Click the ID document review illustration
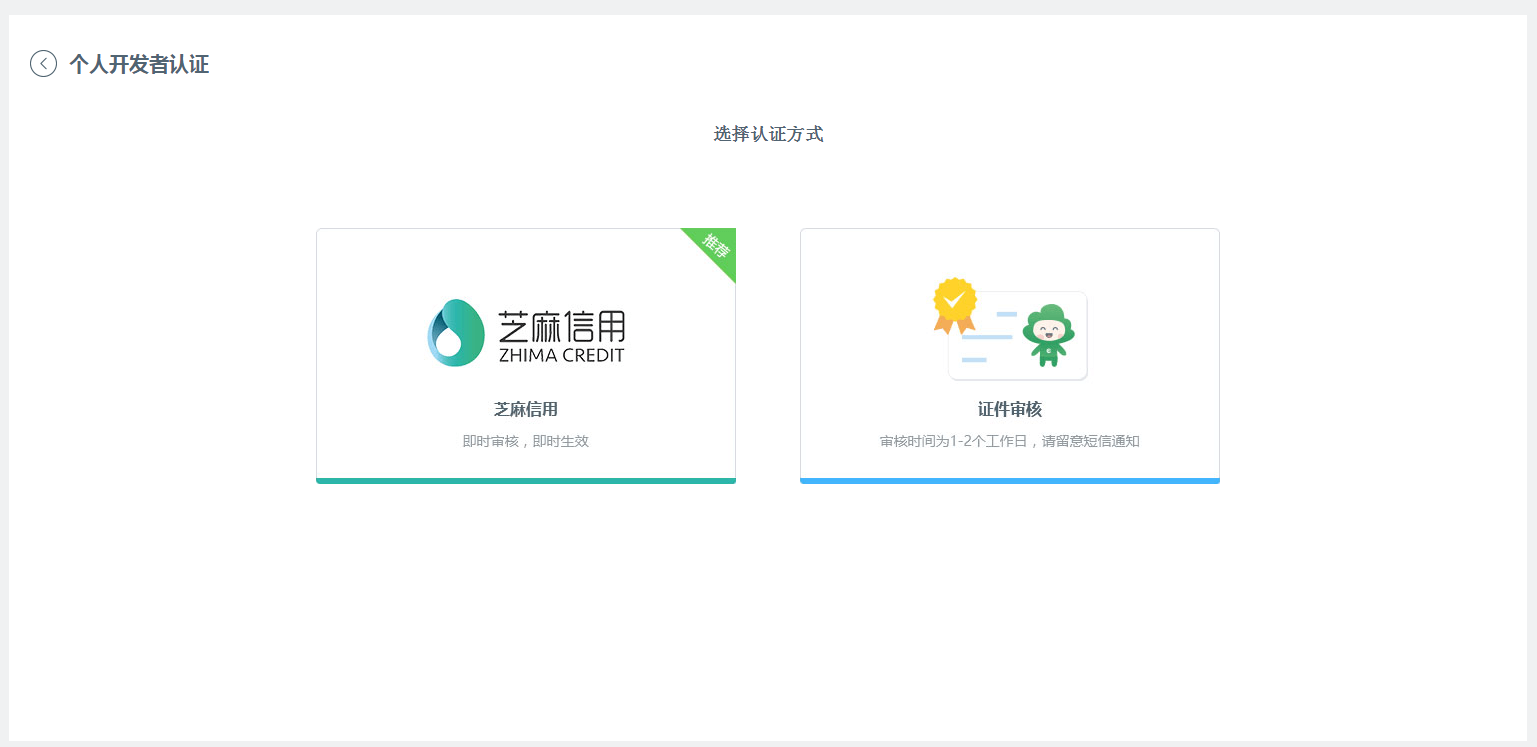 [1010, 329]
